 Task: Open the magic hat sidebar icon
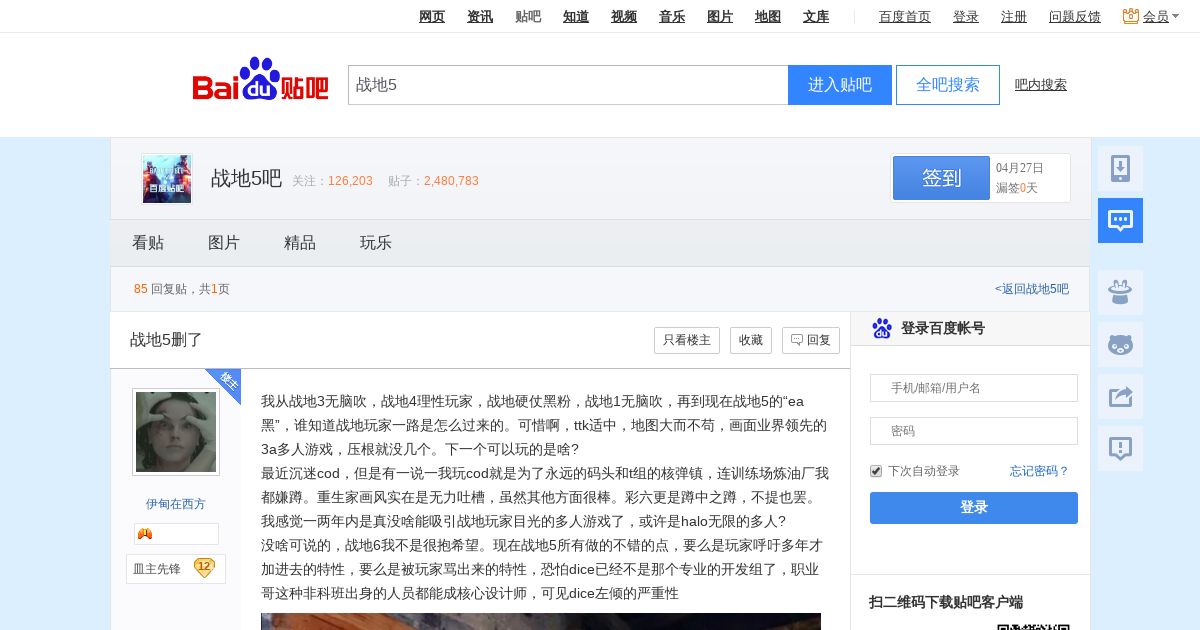pyautogui.click(x=1120, y=293)
